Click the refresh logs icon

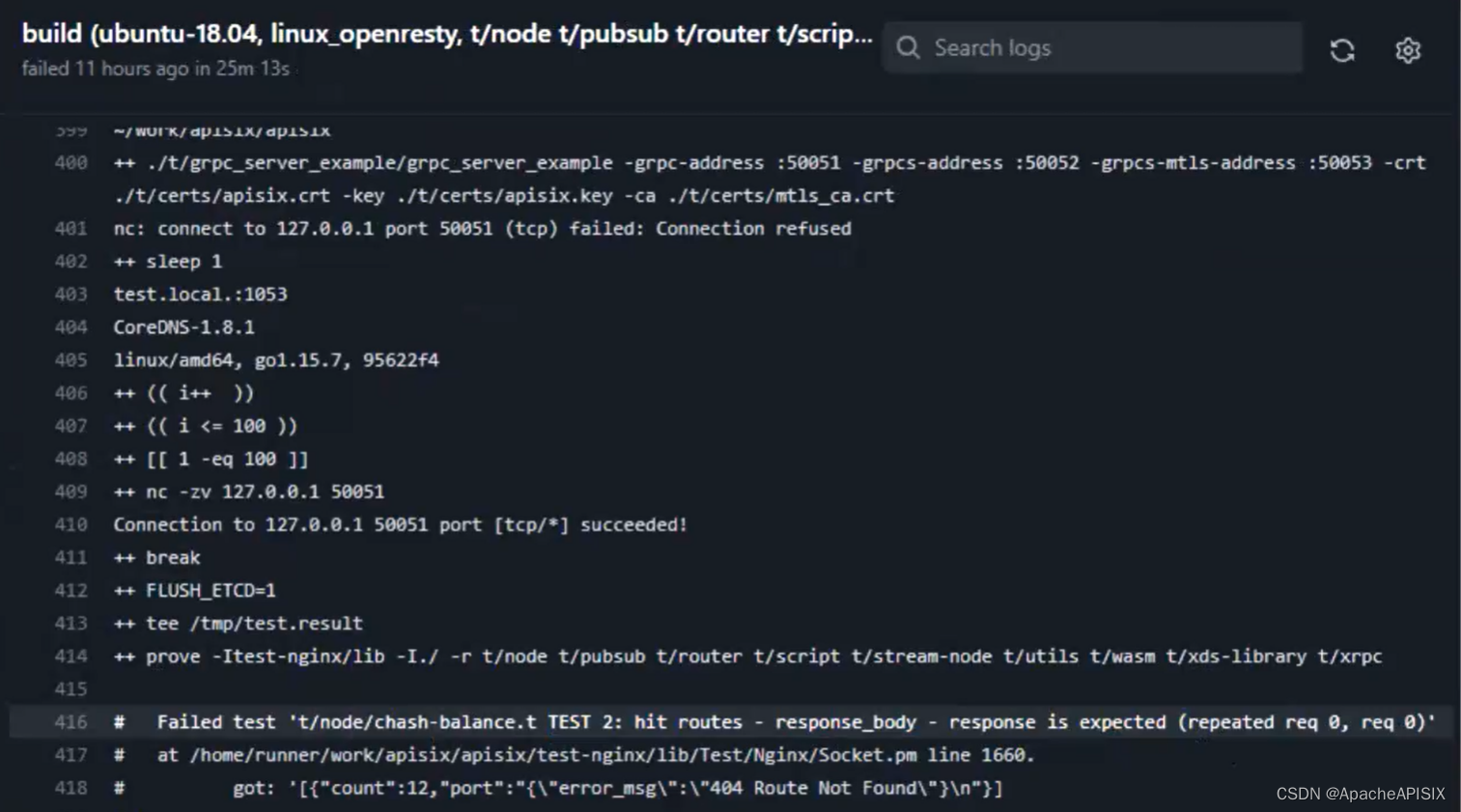[1342, 50]
